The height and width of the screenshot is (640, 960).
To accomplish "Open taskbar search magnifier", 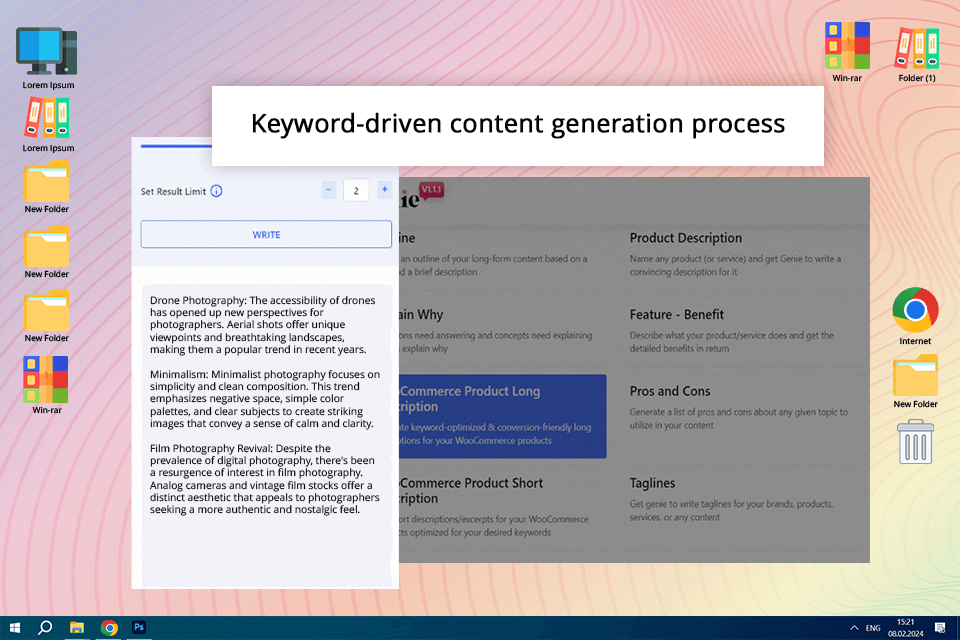I will (45, 628).
